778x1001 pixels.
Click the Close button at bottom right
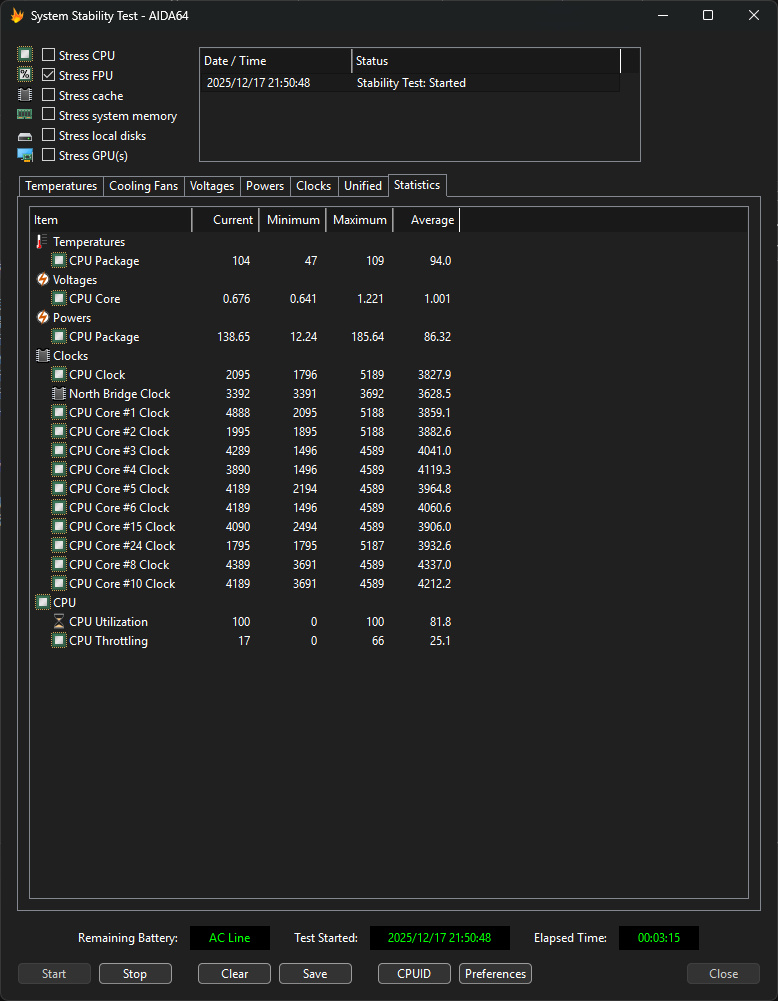723,974
